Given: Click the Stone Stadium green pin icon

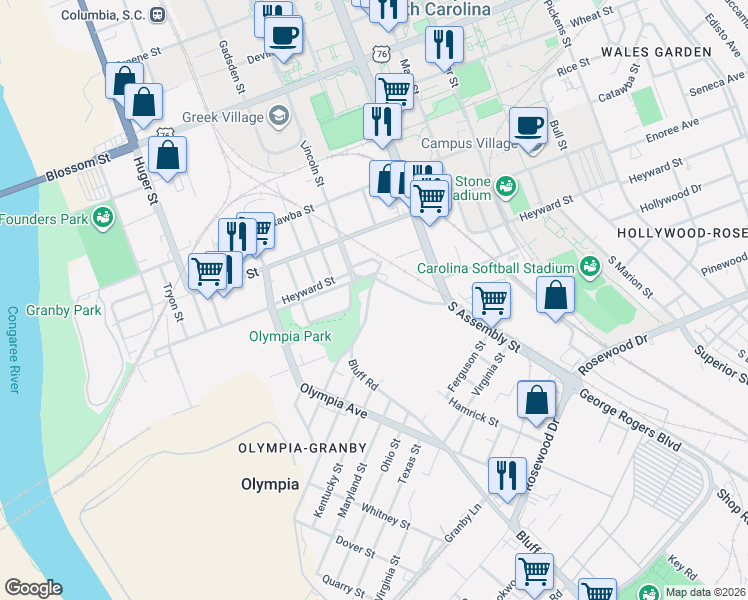Looking at the screenshot, I should coord(506,187).
